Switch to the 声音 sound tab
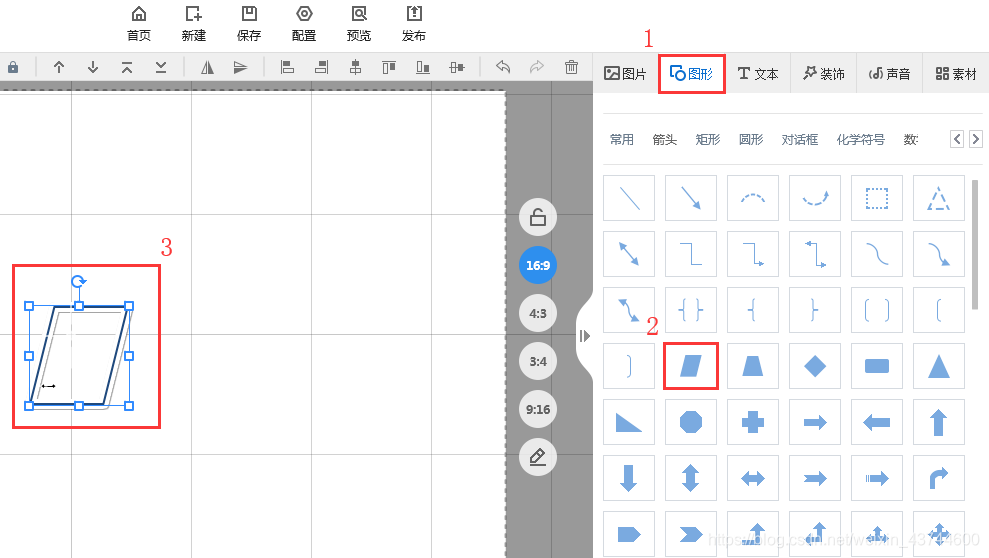The image size is (989, 558). (889, 74)
